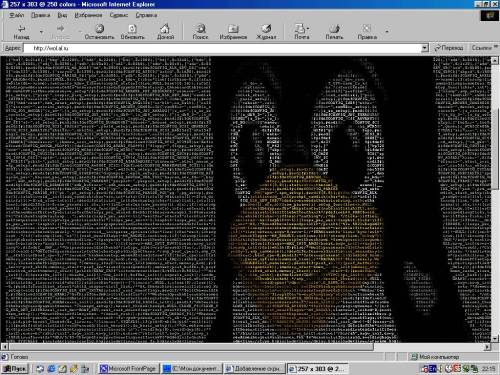Image resolution: width=500 pixels, height=375 pixels.
Task: Click the Refresh (Обновить) toolbar icon
Action: [x=132, y=29]
